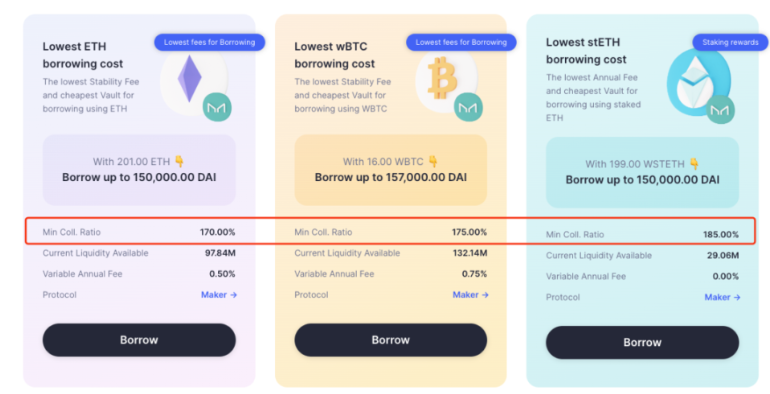The width and height of the screenshot is (770, 394).
Task: Click pointing-hand emoji beside 199.00 WSTETH
Action: [694, 163]
